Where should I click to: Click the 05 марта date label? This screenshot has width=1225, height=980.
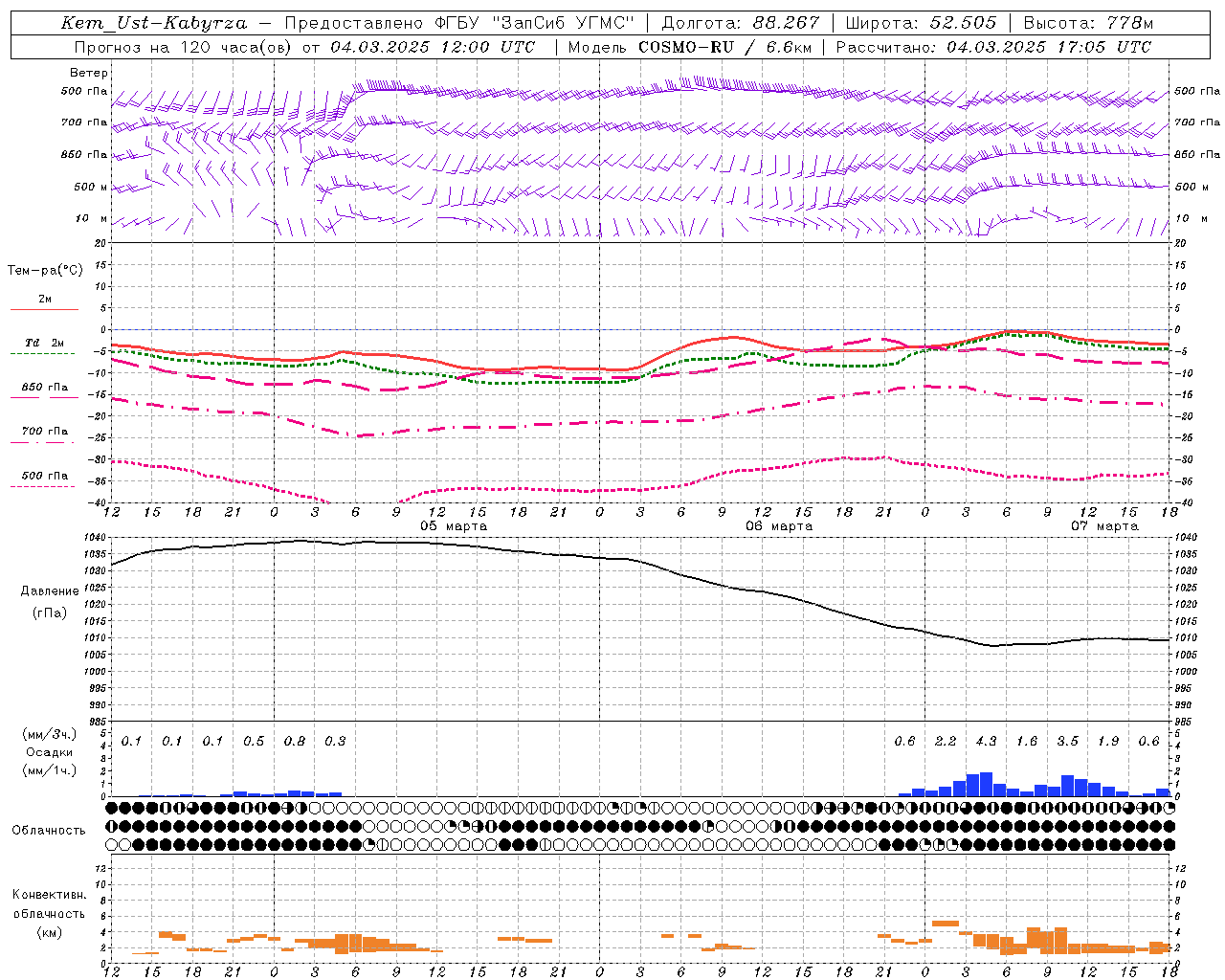click(454, 526)
